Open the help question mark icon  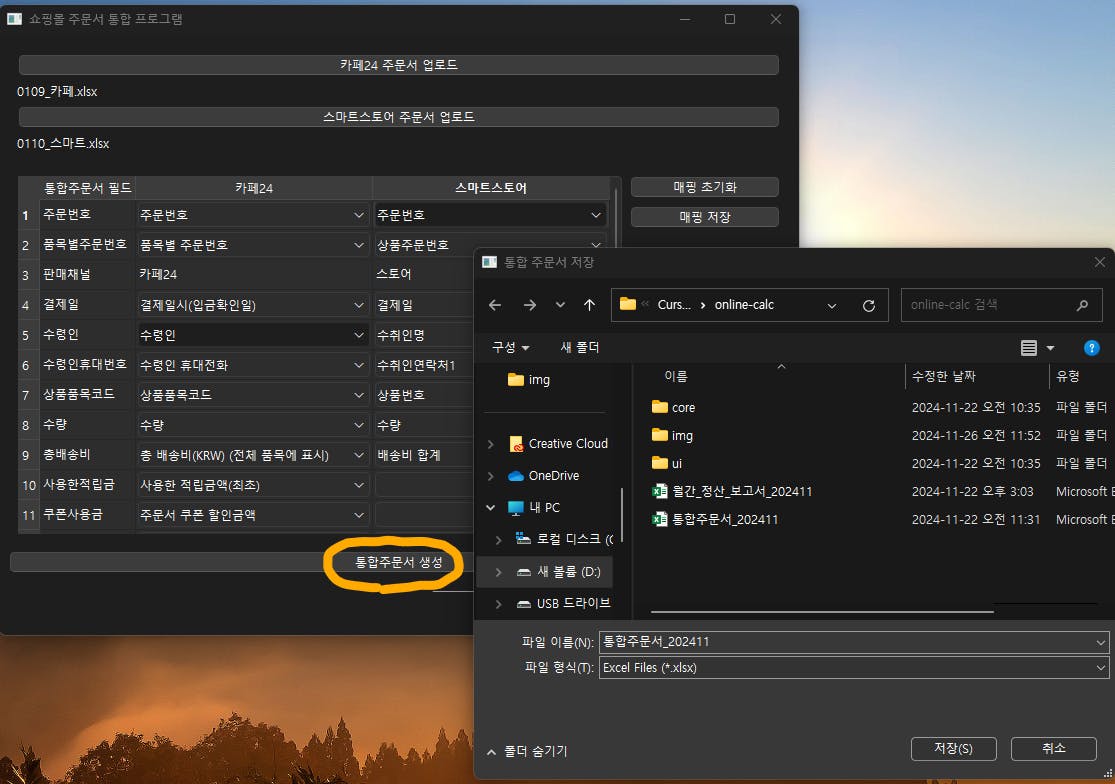pyautogui.click(x=1092, y=348)
